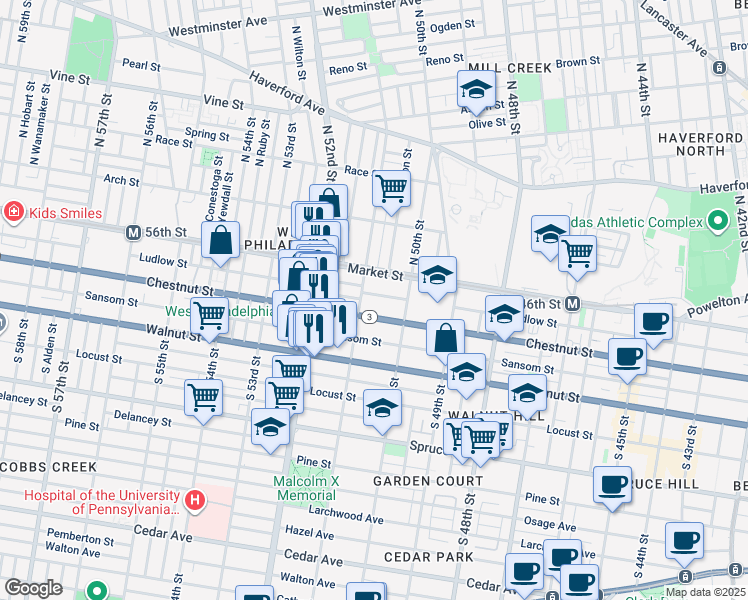Click the train station icon near Lancaster Ave
Image resolution: width=748 pixels, height=600 pixels.
click(x=719, y=68)
